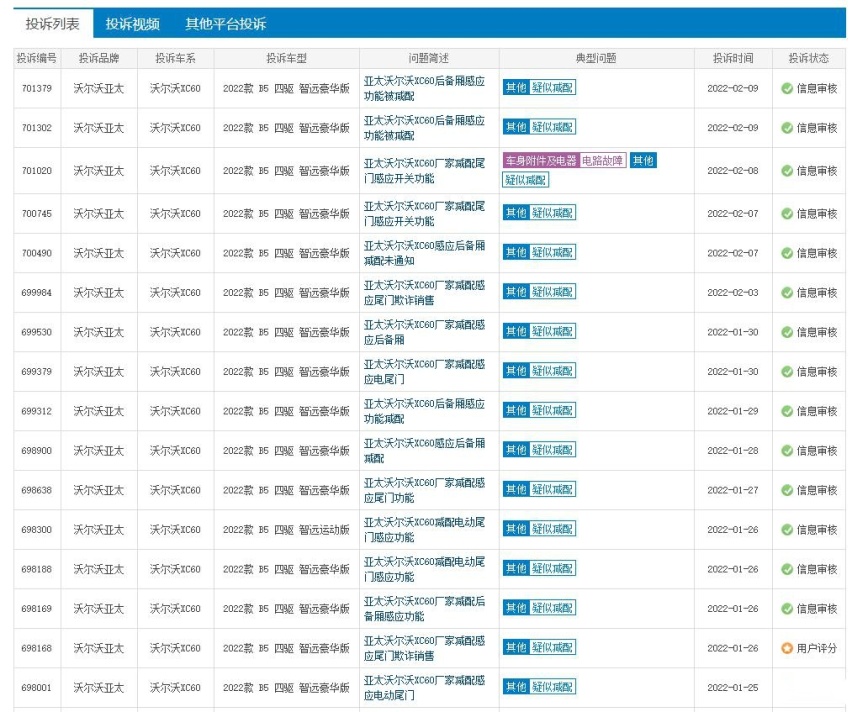Viewport: 852px width, 712px height.
Task: Click the green check icon for complaint 698638
Action: point(787,490)
